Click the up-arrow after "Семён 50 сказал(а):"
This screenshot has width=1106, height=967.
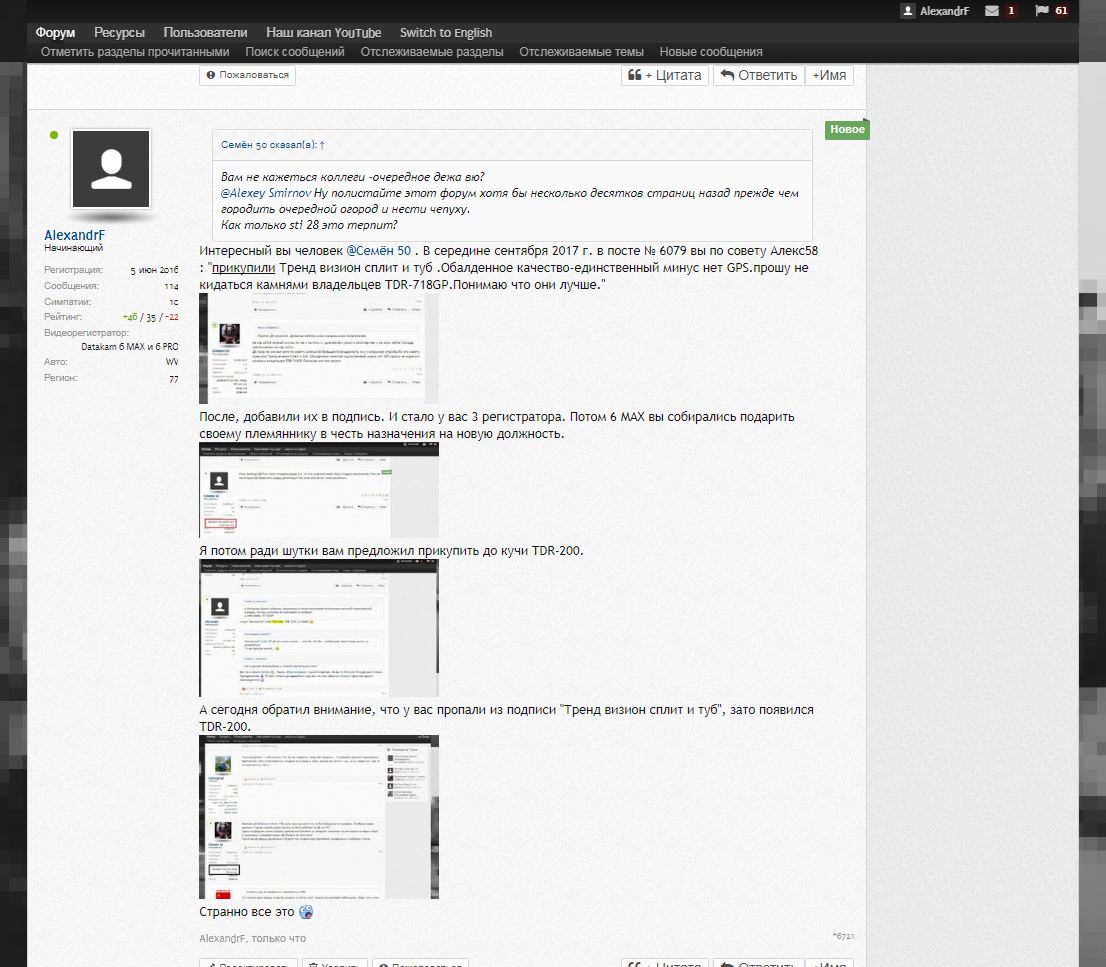tap(322, 145)
